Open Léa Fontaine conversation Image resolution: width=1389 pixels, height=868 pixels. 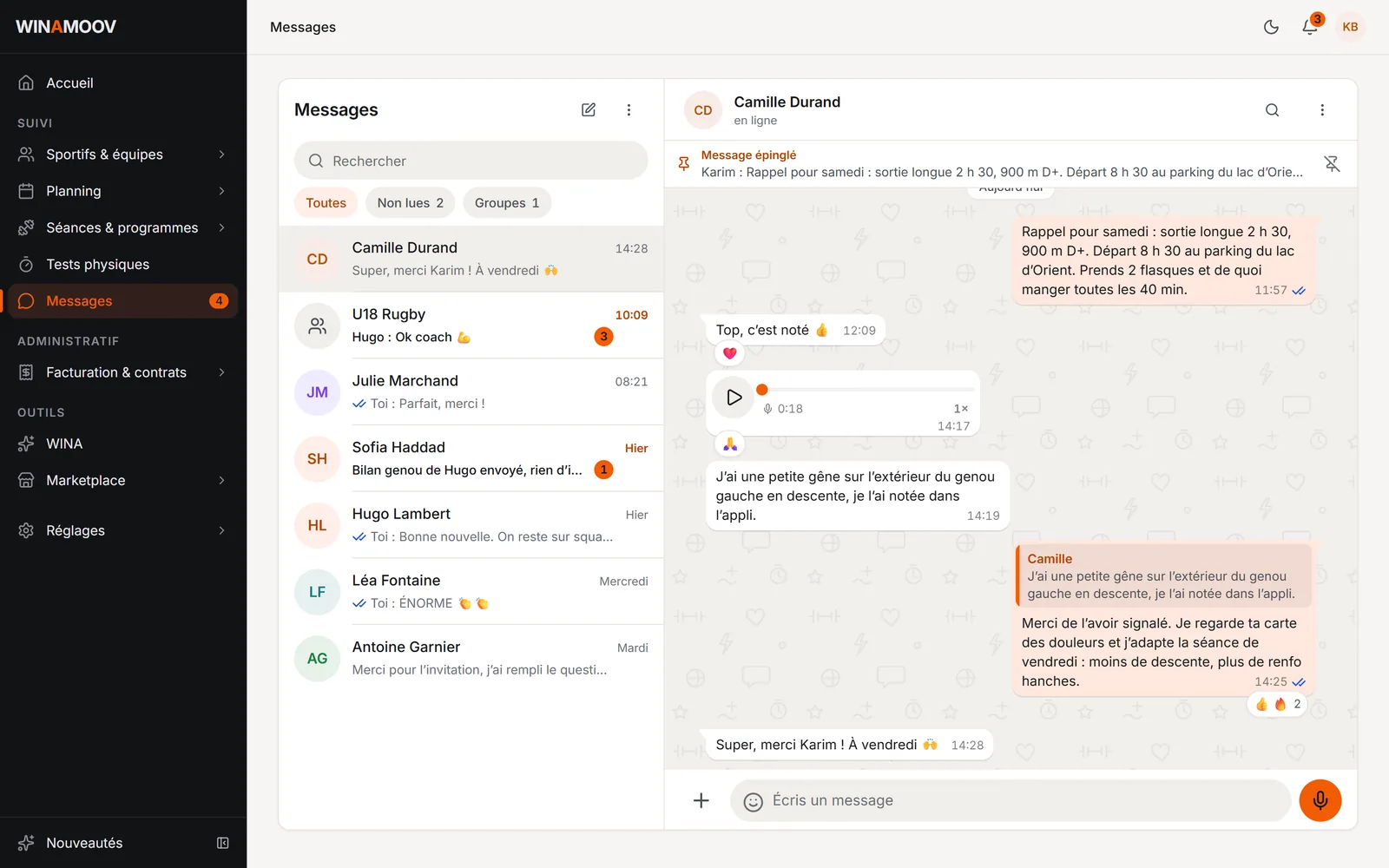click(x=471, y=592)
